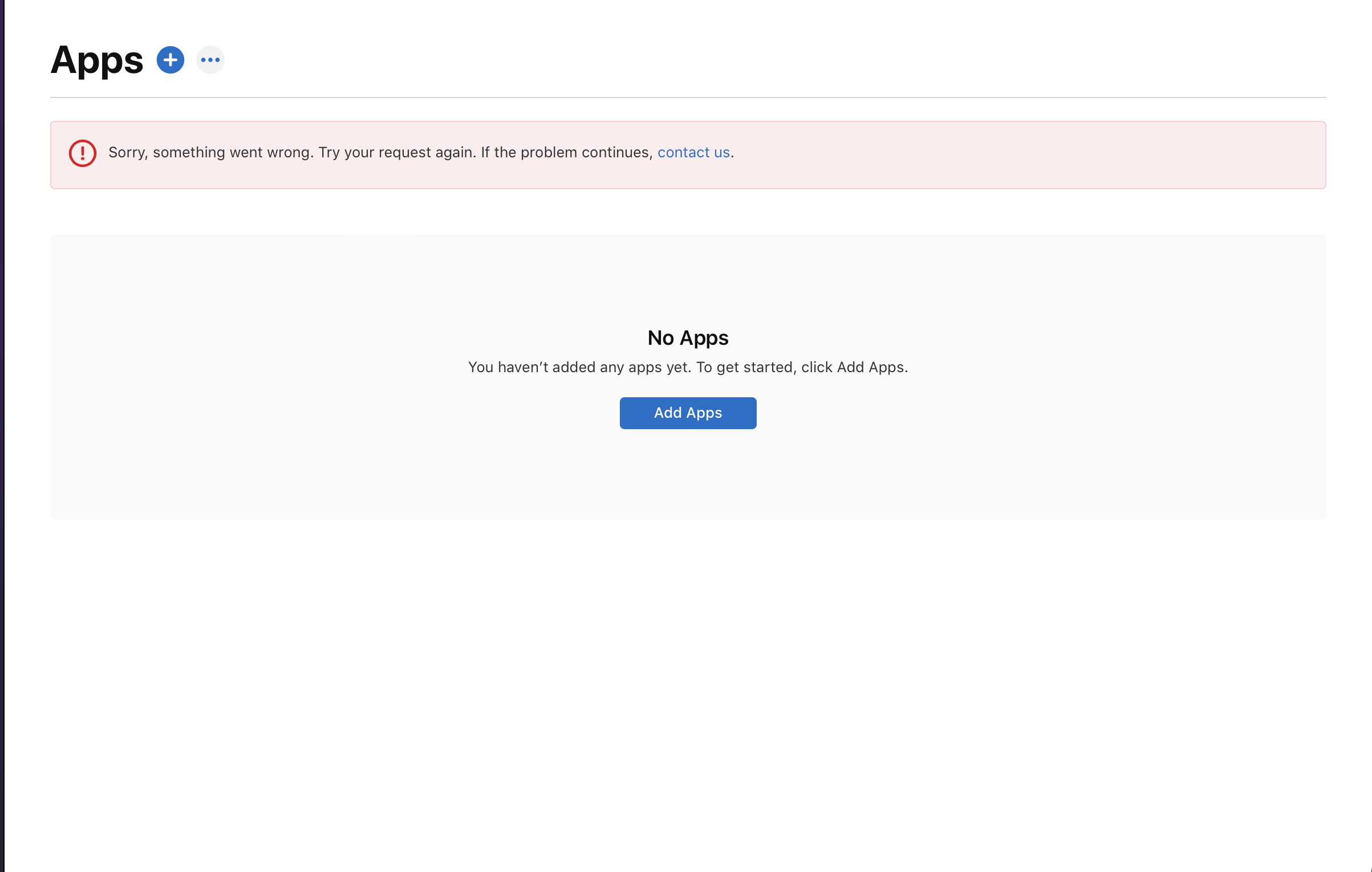Click the red exclamation error icon
1372x872 pixels.
click(x=83, y=153)
